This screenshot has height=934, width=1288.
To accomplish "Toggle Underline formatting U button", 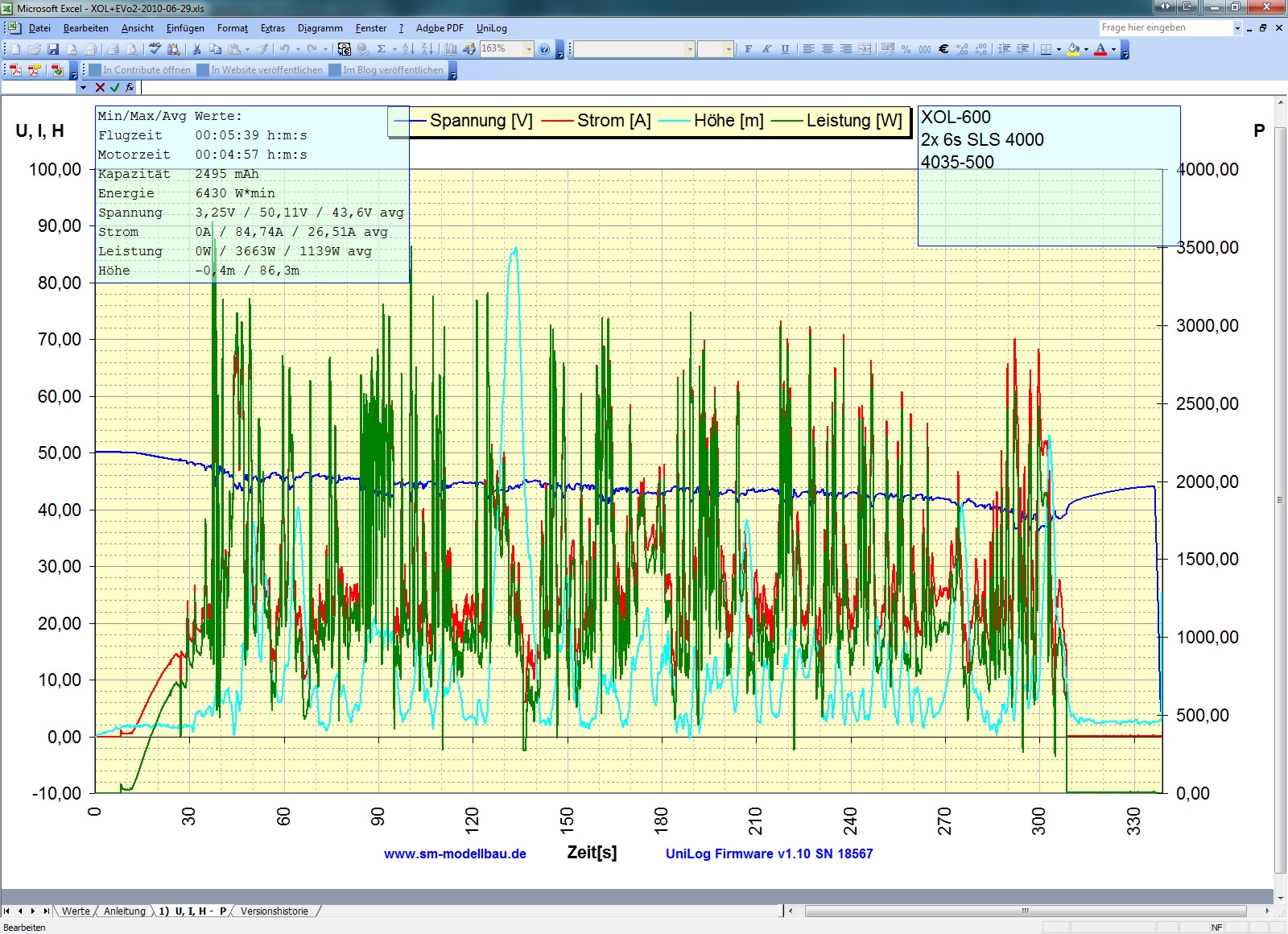I will 785,49.
